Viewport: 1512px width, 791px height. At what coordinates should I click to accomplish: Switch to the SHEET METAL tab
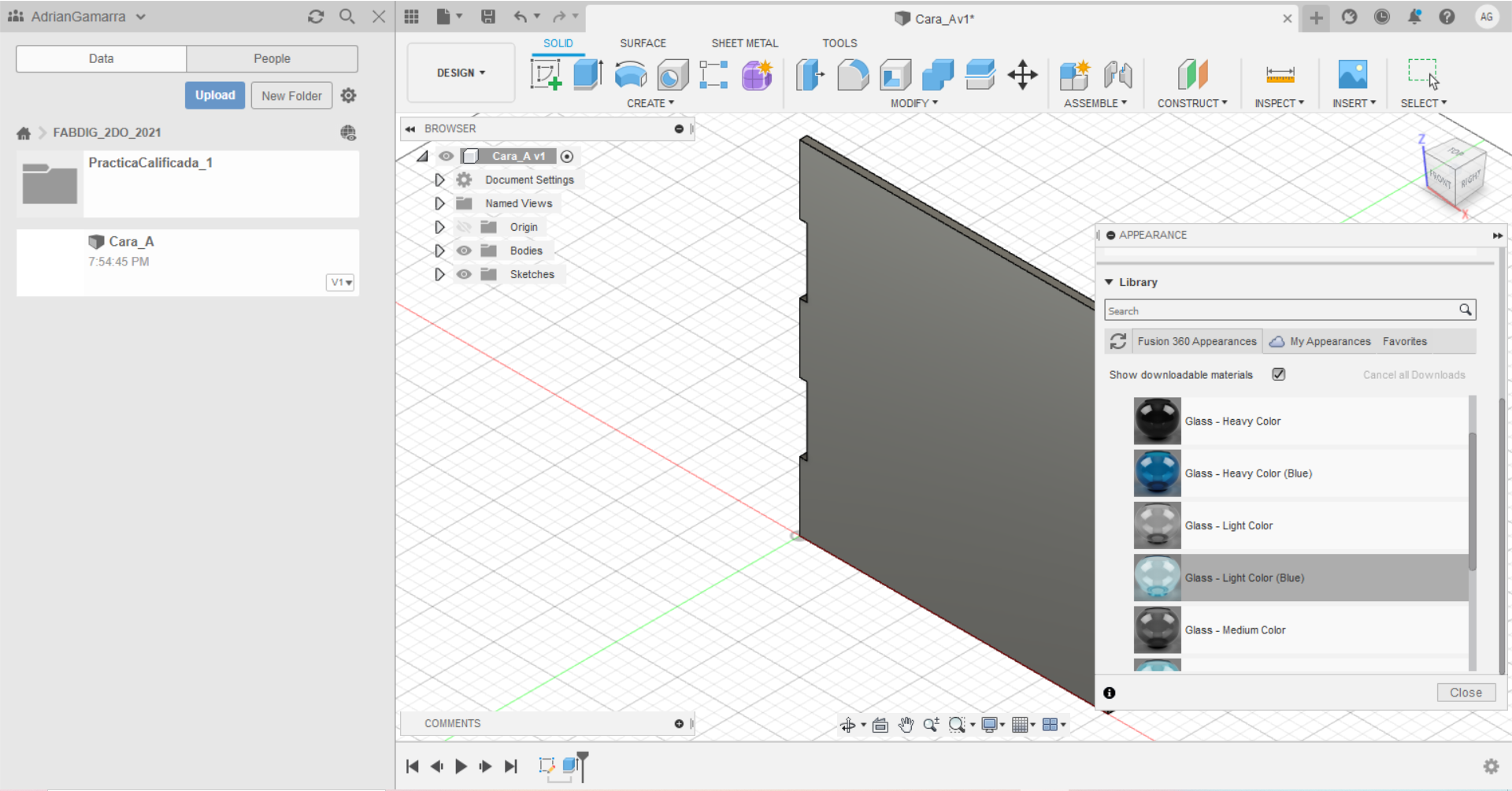744,43
